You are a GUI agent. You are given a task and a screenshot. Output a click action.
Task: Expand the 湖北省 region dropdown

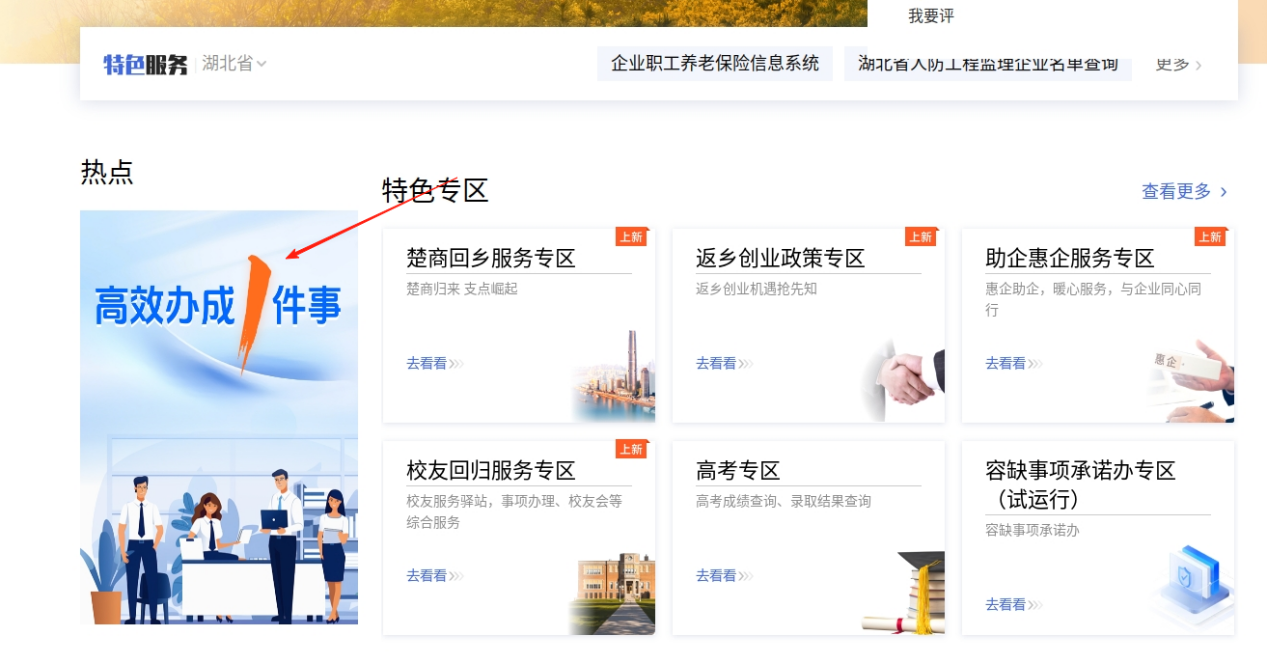234,64
